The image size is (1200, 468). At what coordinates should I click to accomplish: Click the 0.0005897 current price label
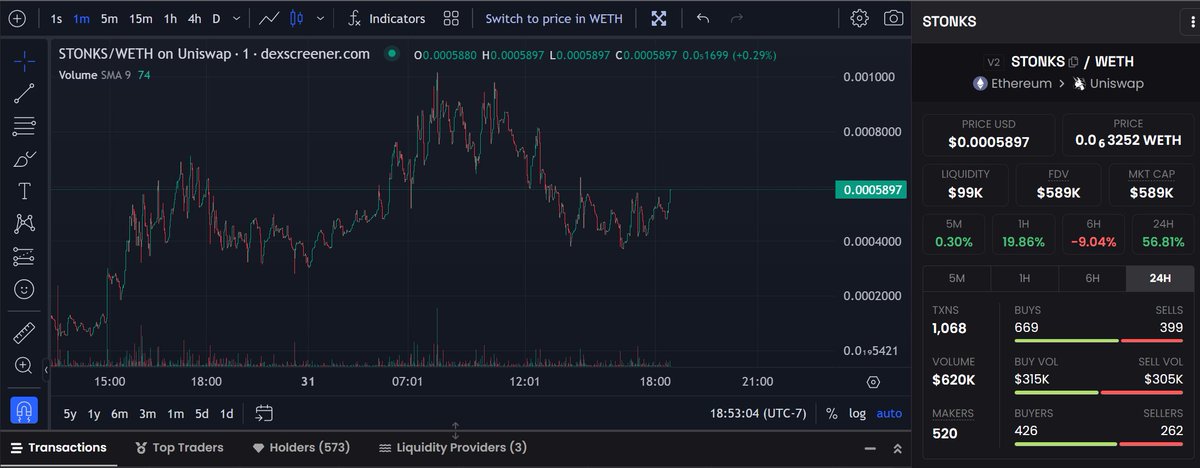[872, 189]
